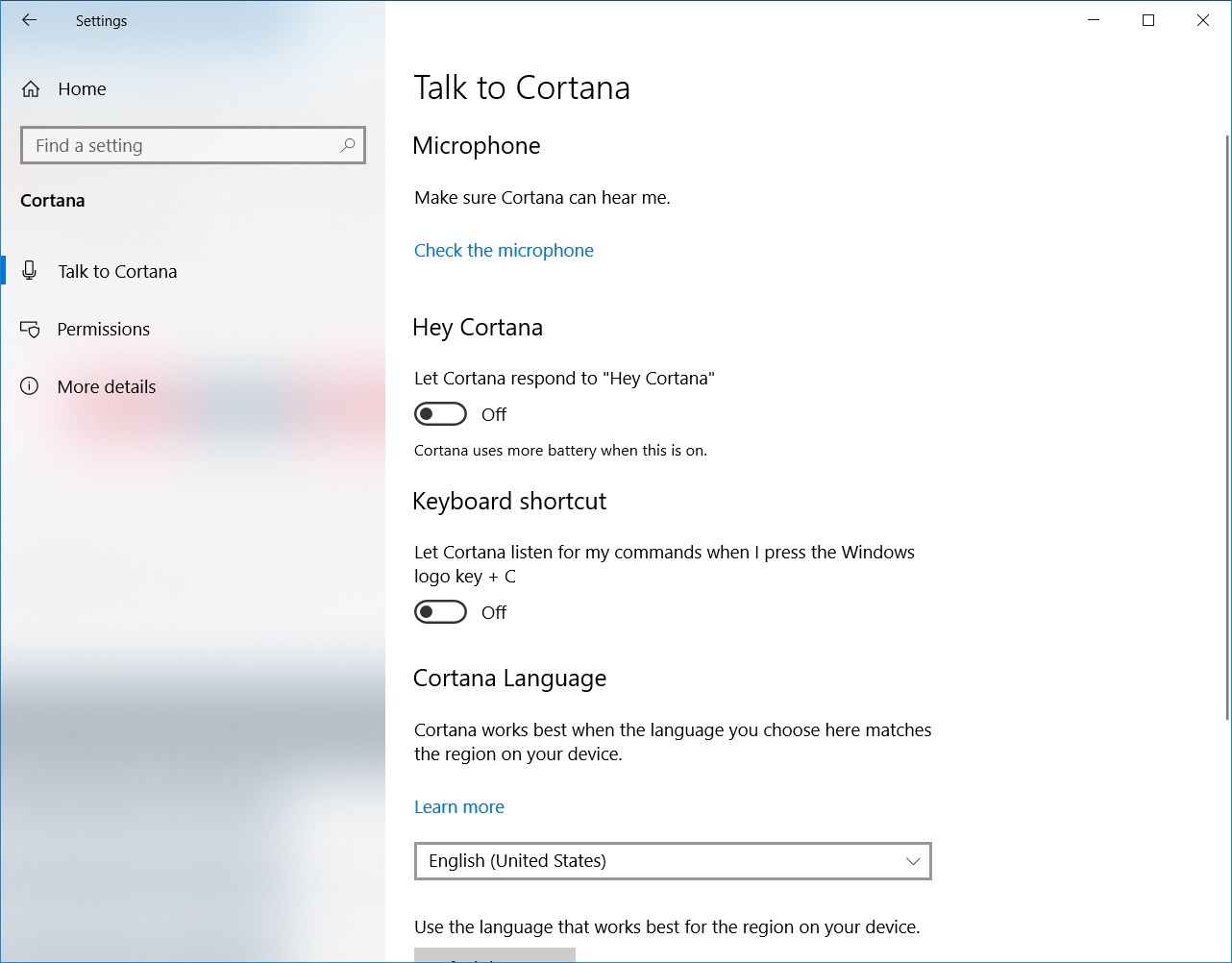Click the Learn more link
The height and width of the screenshot is (963, 1232).
click(x=459, y=806)
